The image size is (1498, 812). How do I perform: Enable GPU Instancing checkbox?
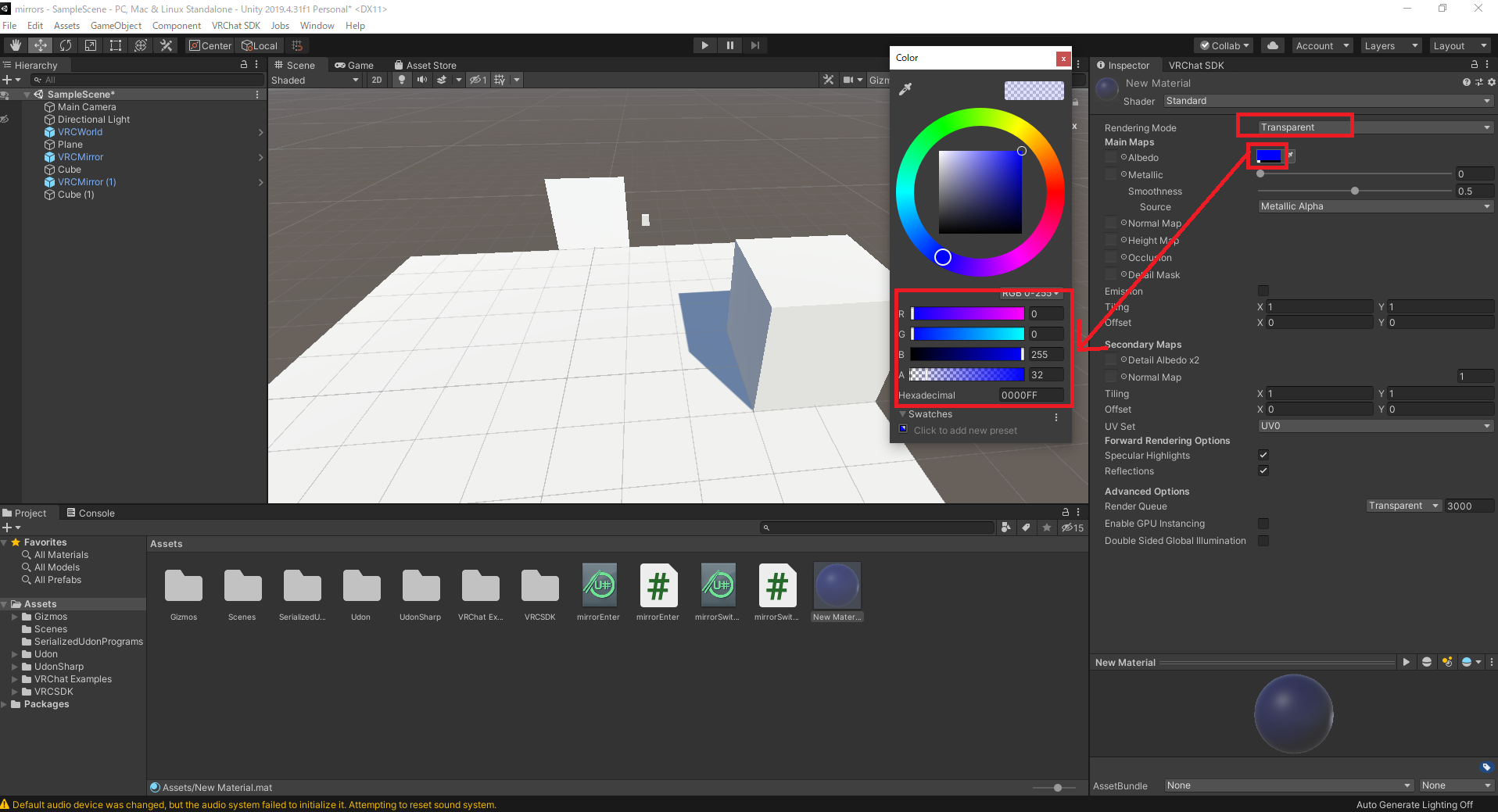(1263, 523)
